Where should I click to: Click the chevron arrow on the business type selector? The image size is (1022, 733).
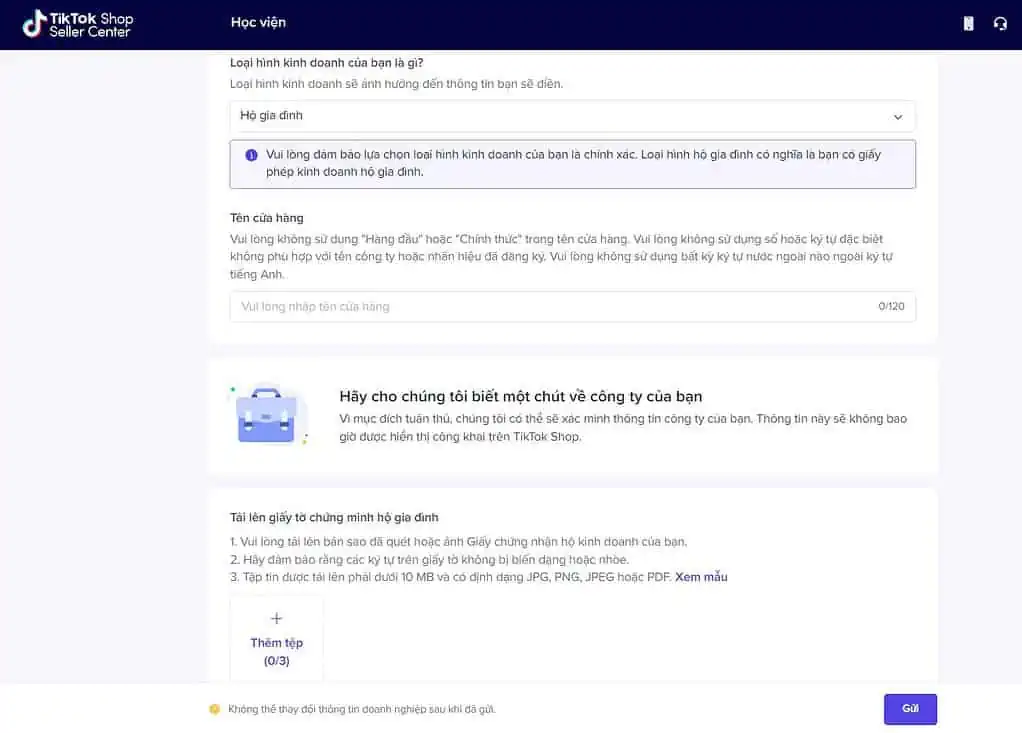coord(897,116)
